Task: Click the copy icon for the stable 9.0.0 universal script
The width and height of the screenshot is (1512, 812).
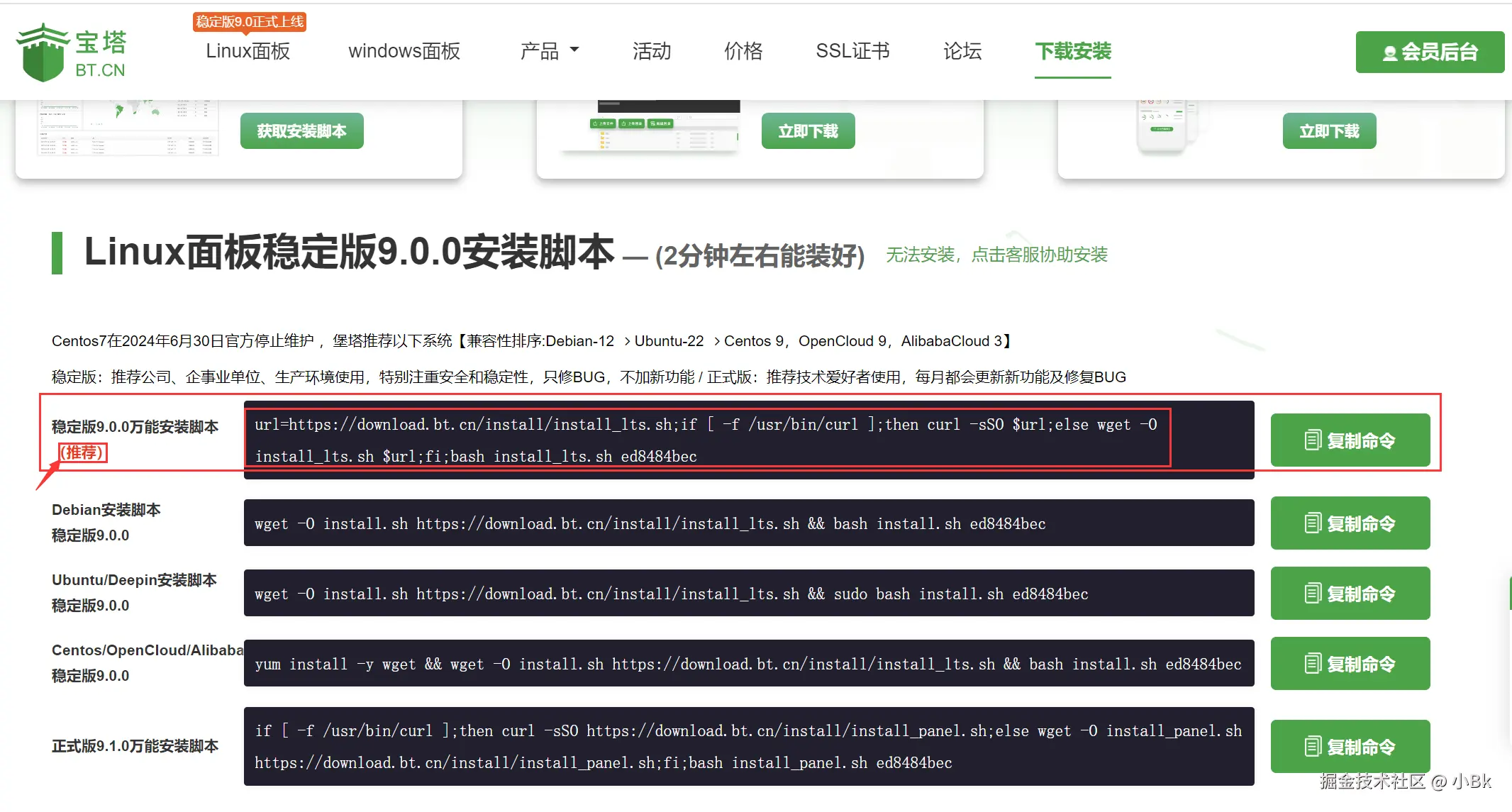Action: [1313, 440]
